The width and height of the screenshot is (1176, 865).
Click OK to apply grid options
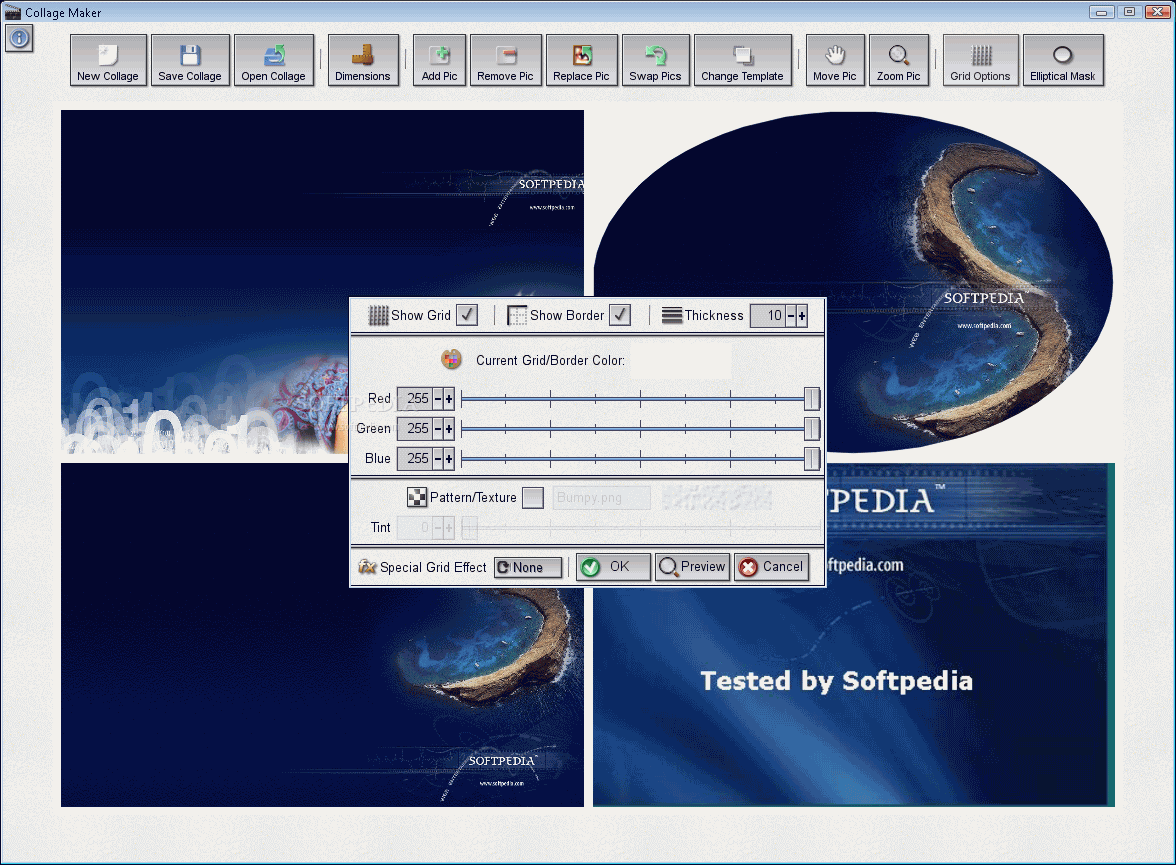tap(613, 566)
